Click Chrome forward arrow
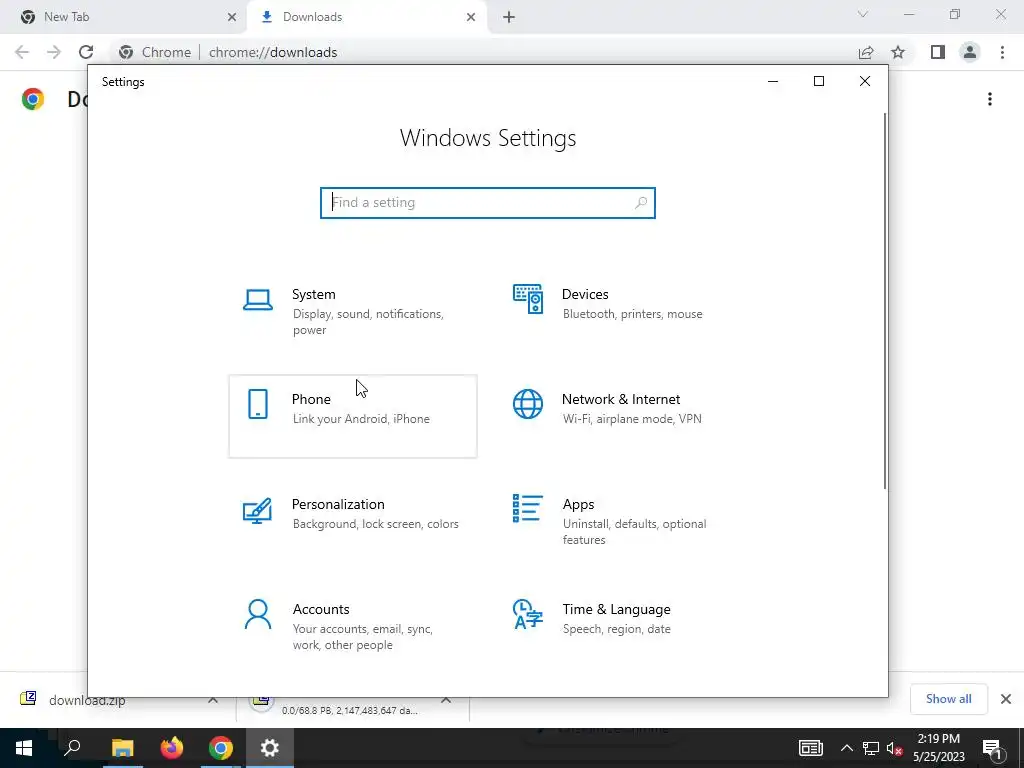Image resolution: width=1024 pixels, height=768 pixels. point(54,52)
